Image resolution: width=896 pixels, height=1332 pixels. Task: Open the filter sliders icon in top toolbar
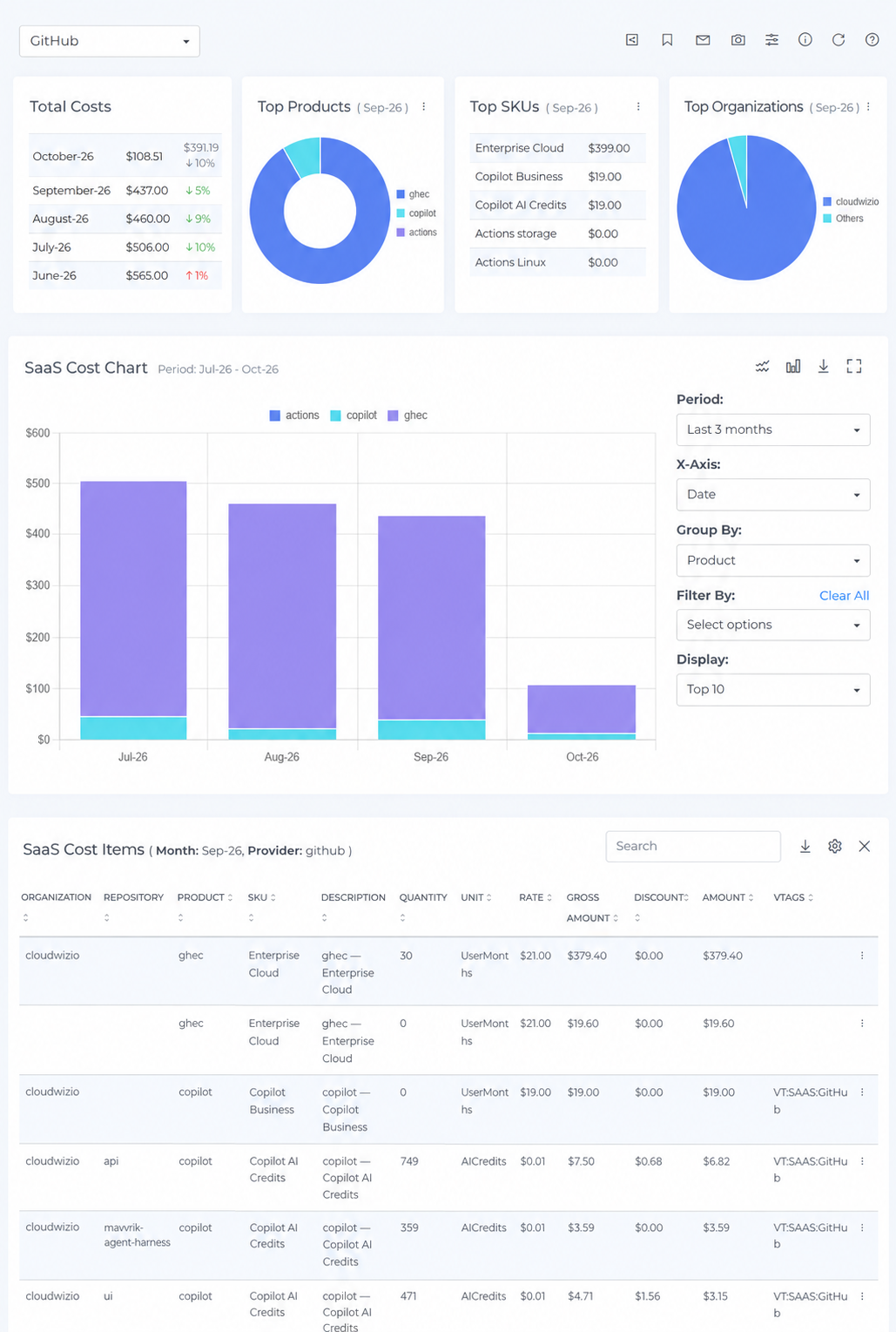point(771,40)
